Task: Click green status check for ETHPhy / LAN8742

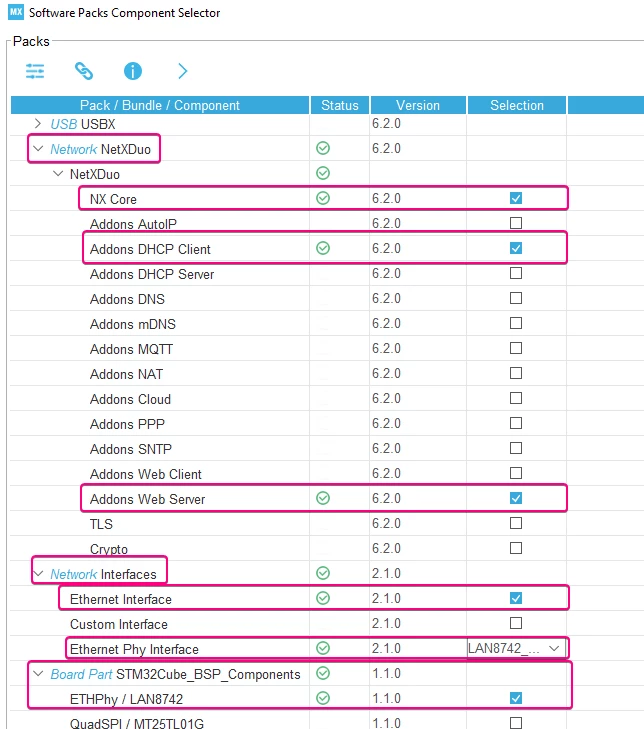Action: [x=323, y=698]
